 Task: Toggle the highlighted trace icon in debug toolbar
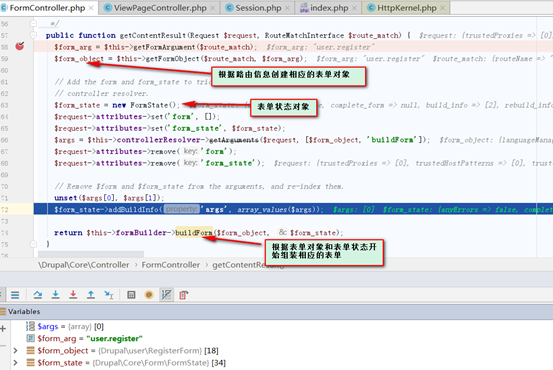click(166, 295)
